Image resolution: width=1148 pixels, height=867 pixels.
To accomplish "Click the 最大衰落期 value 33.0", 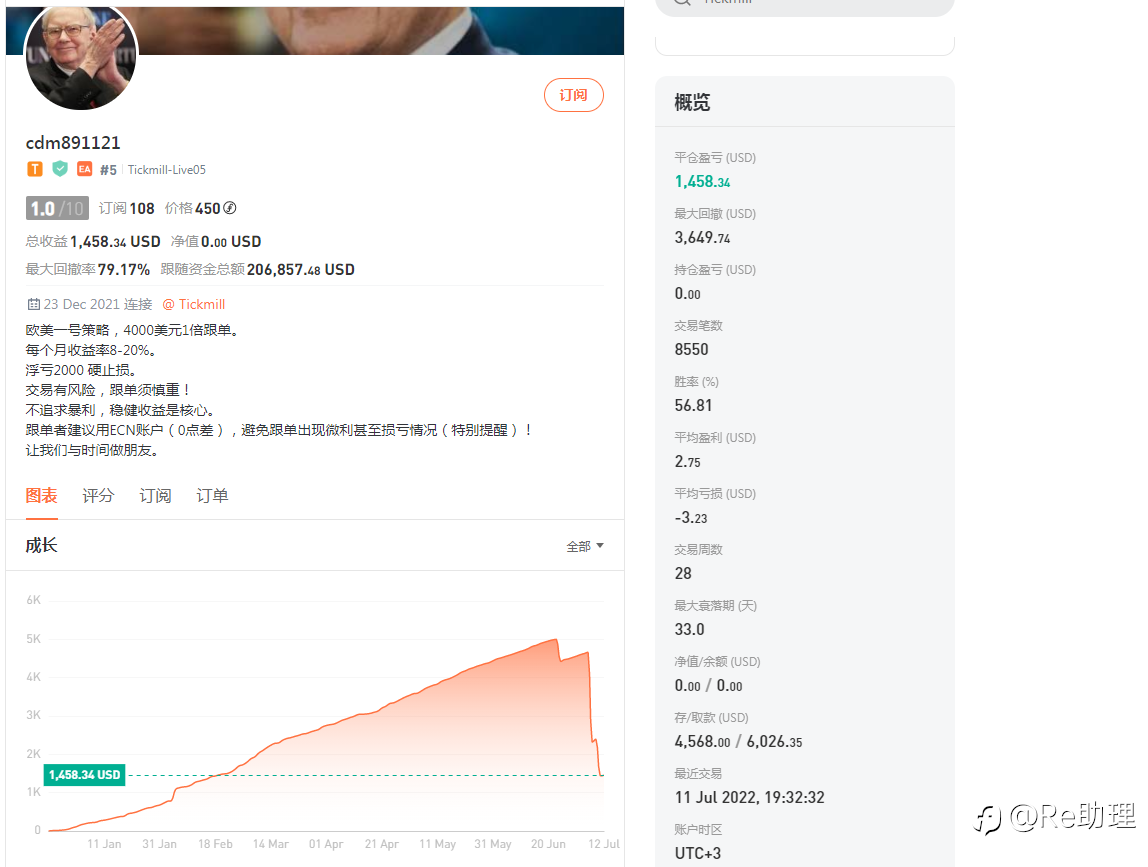I will pos(689,629).
